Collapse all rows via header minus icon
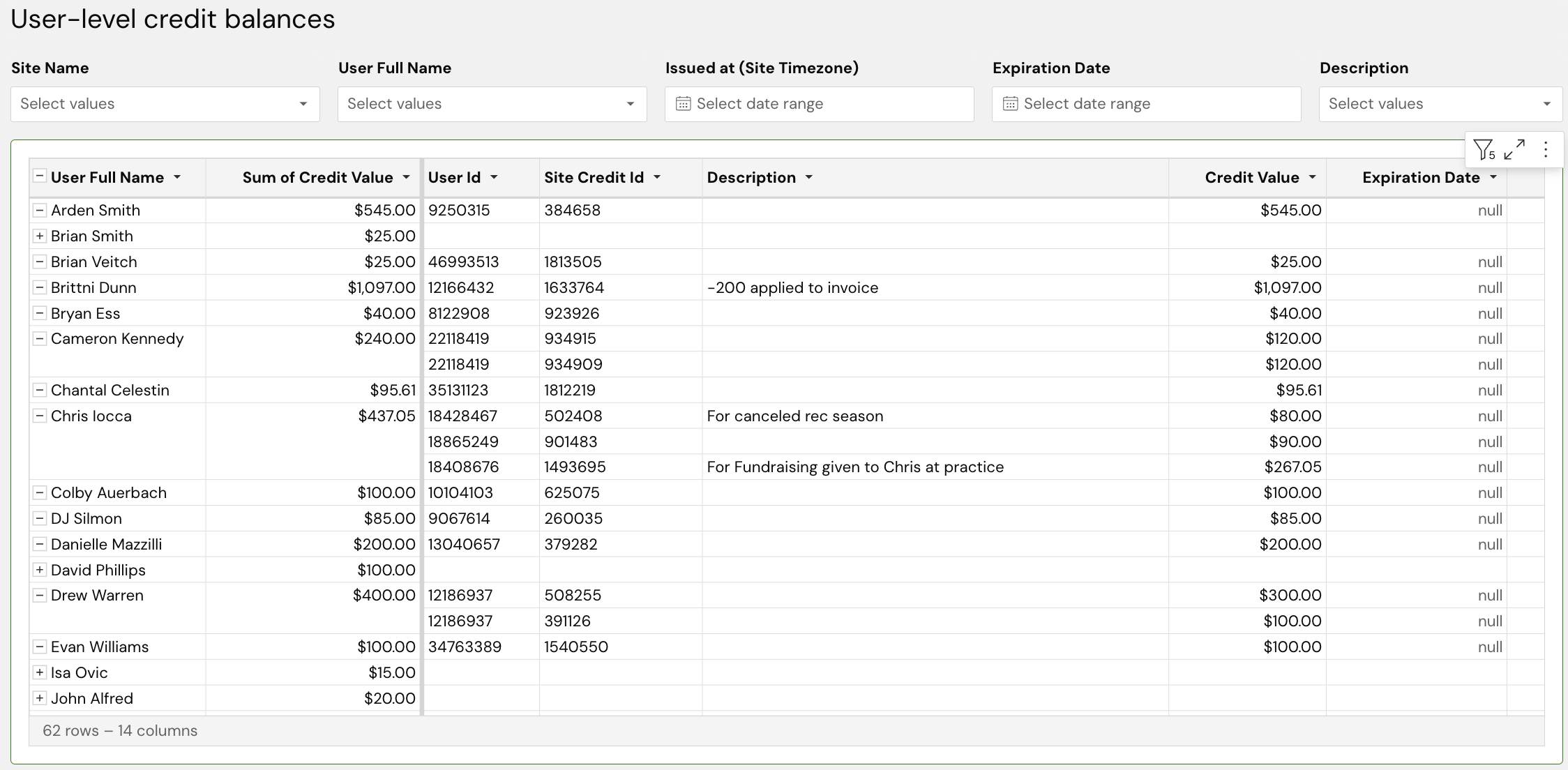Image resolution: width=1568 pixels, height=770 pixels. pos(40,176)
